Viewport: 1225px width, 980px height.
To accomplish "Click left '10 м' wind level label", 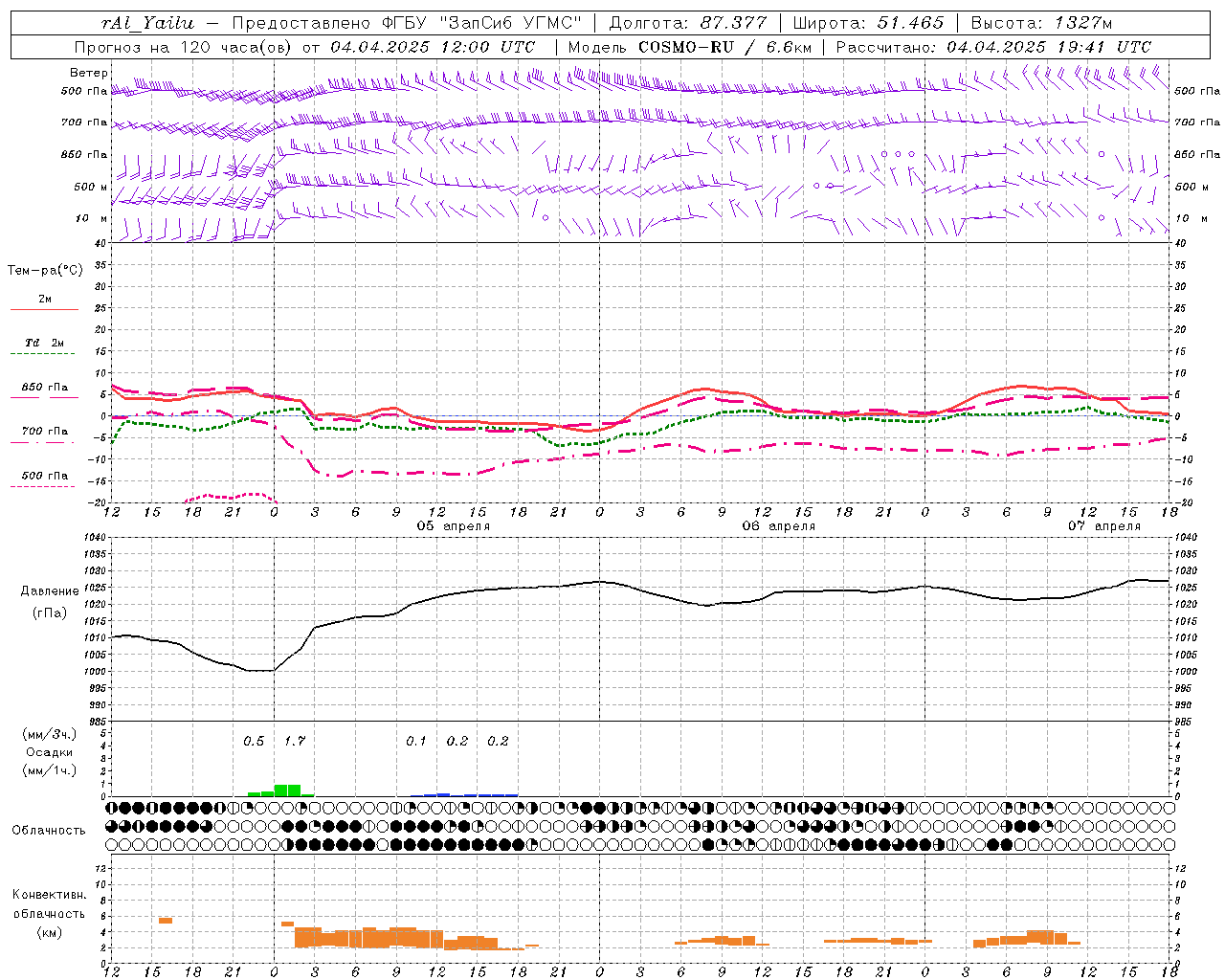I will 92,218.
